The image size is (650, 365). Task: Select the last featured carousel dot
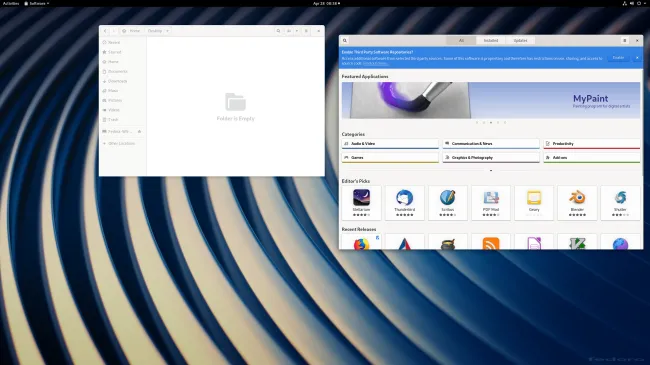(x=505, y=122)
